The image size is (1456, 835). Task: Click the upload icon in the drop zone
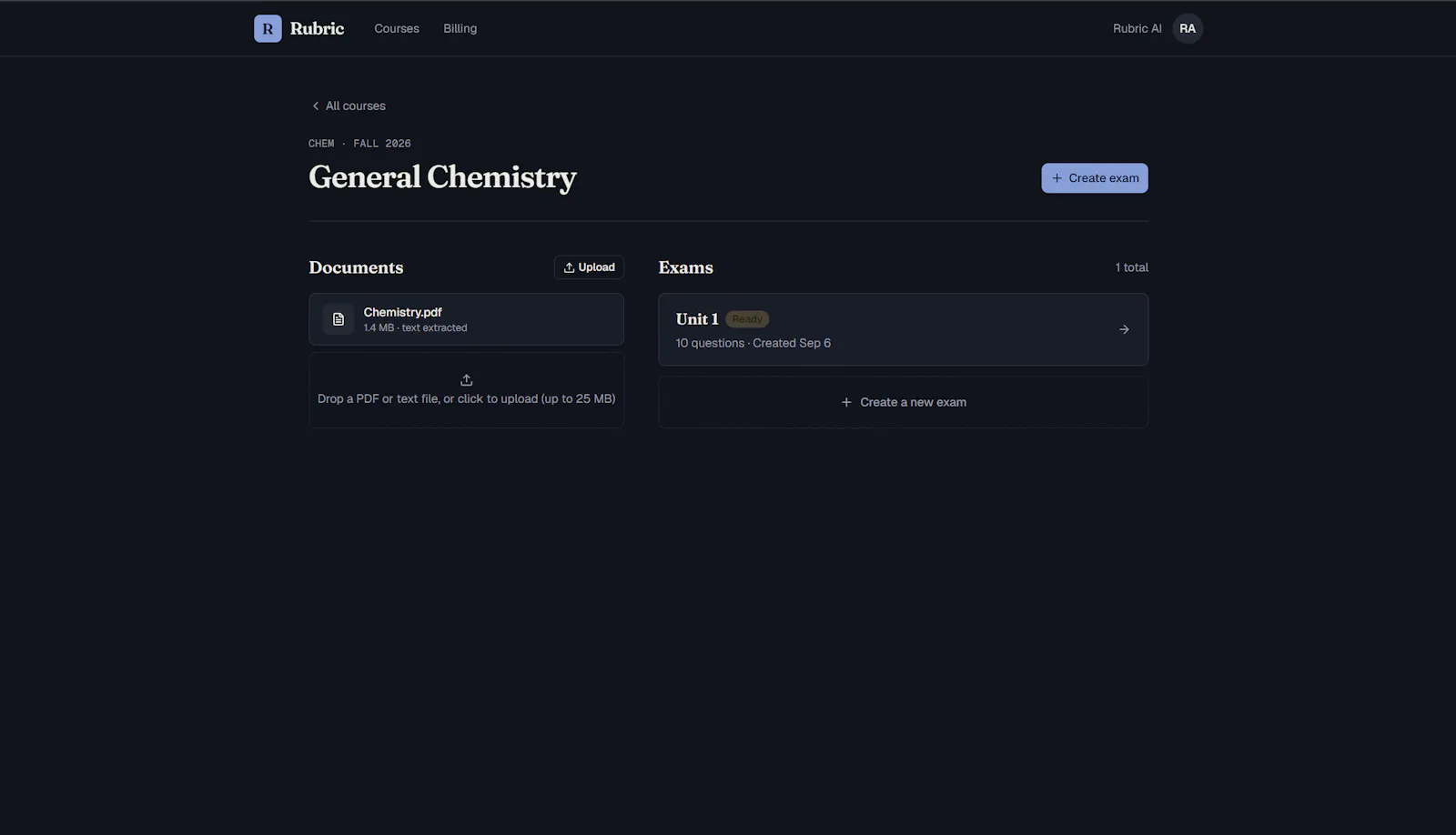(467, 379)
